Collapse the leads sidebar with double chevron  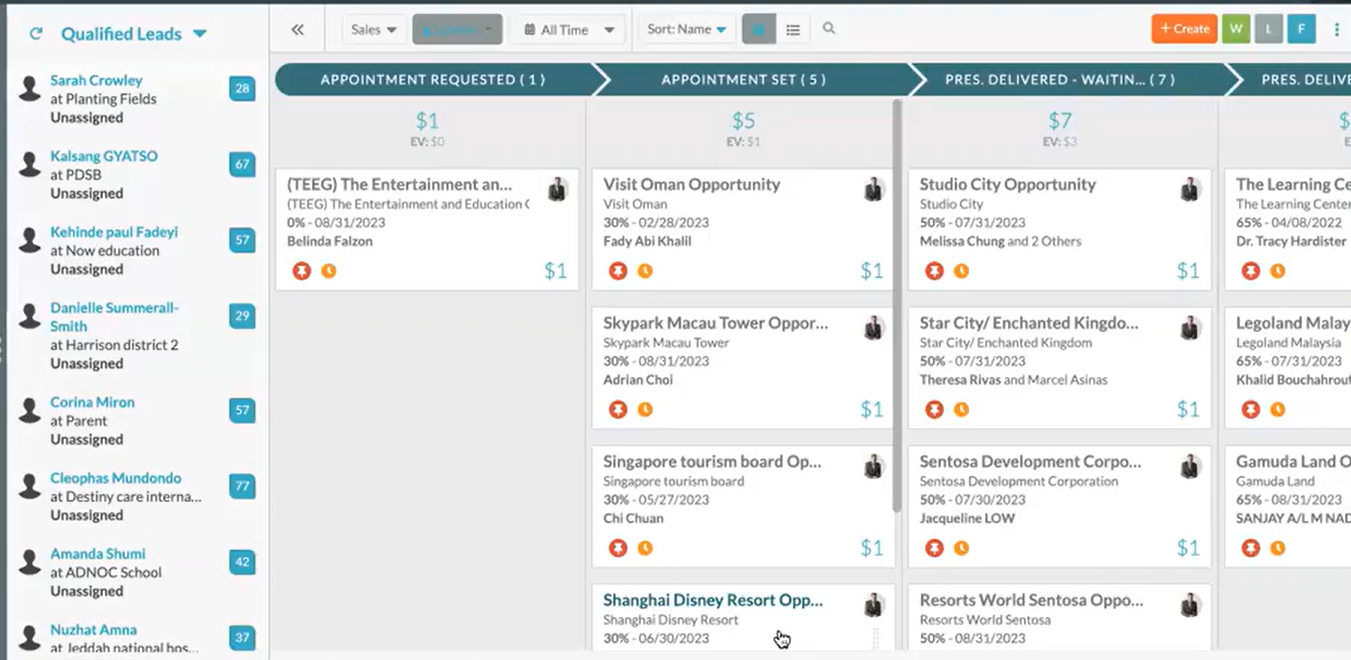(x=297, y=30)
